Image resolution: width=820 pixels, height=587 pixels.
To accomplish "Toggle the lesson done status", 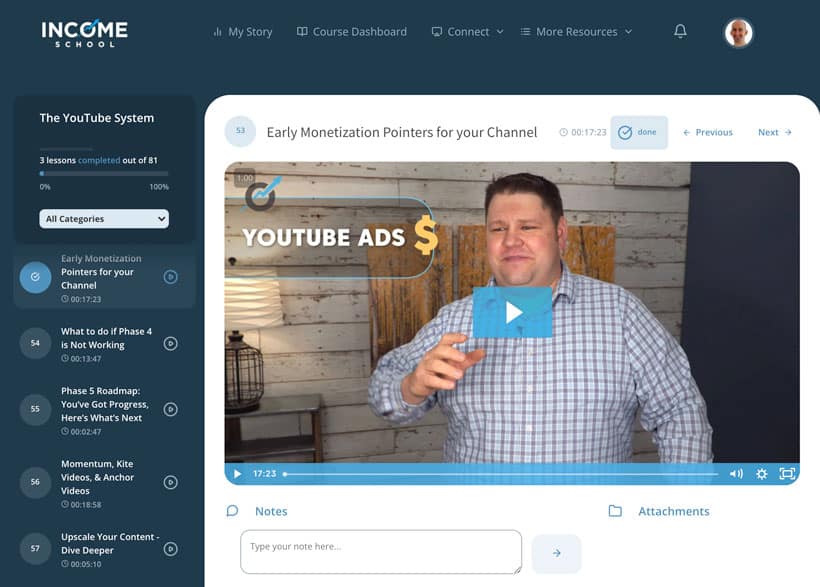I will (x=639, y=132).
